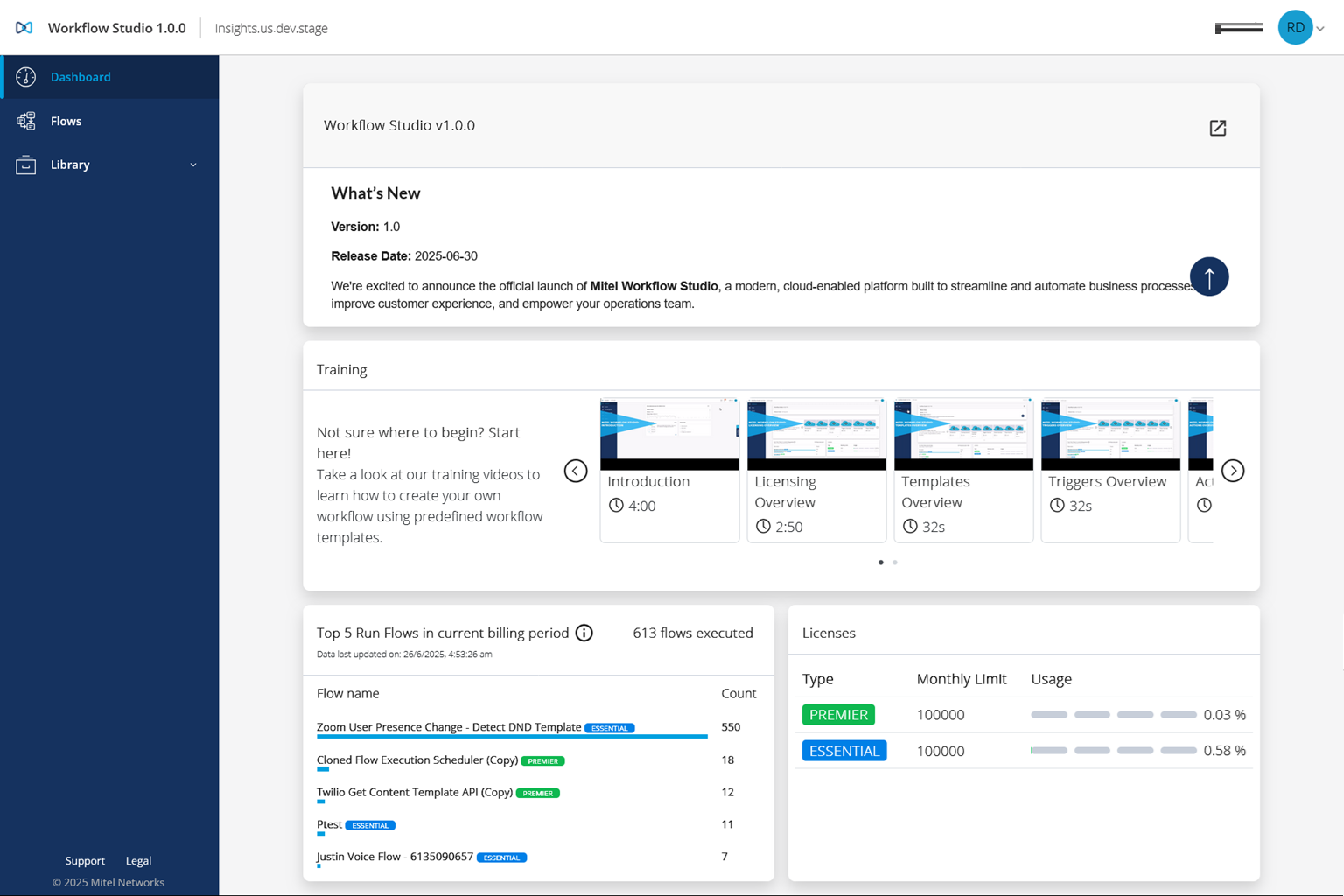Screen dimensions: 1344x896
Task: Open the Support link in footer
Action: 85,861
